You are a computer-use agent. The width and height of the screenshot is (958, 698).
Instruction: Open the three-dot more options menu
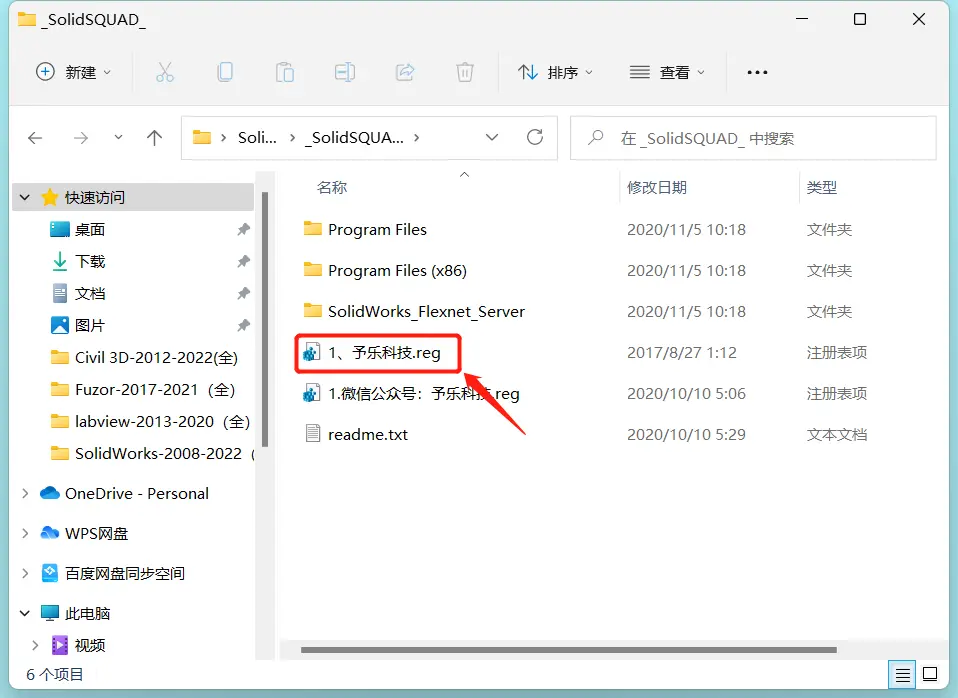(757, 72)
